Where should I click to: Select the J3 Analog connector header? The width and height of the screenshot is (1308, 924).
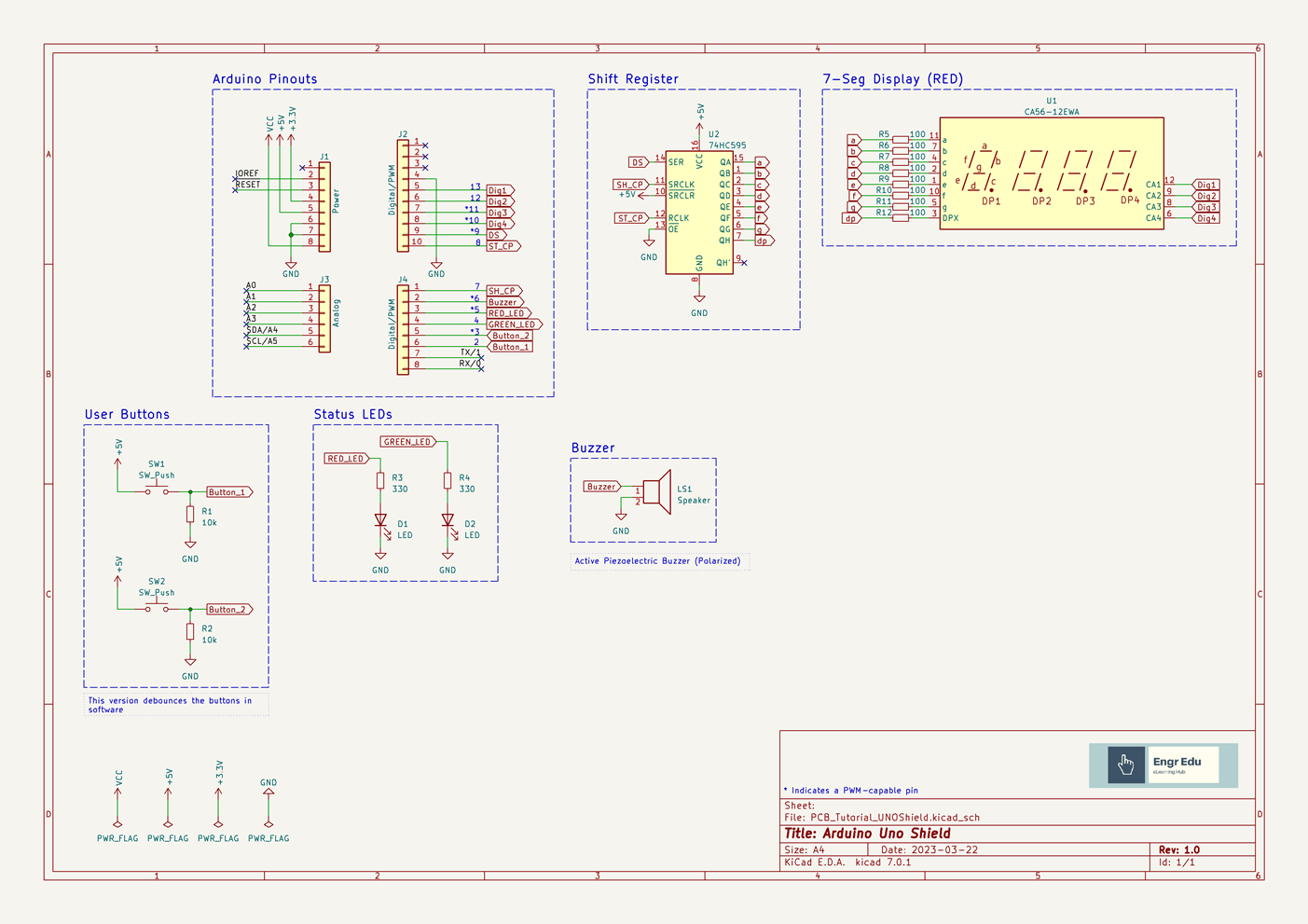pyautogui.click(x=324, y=319)
